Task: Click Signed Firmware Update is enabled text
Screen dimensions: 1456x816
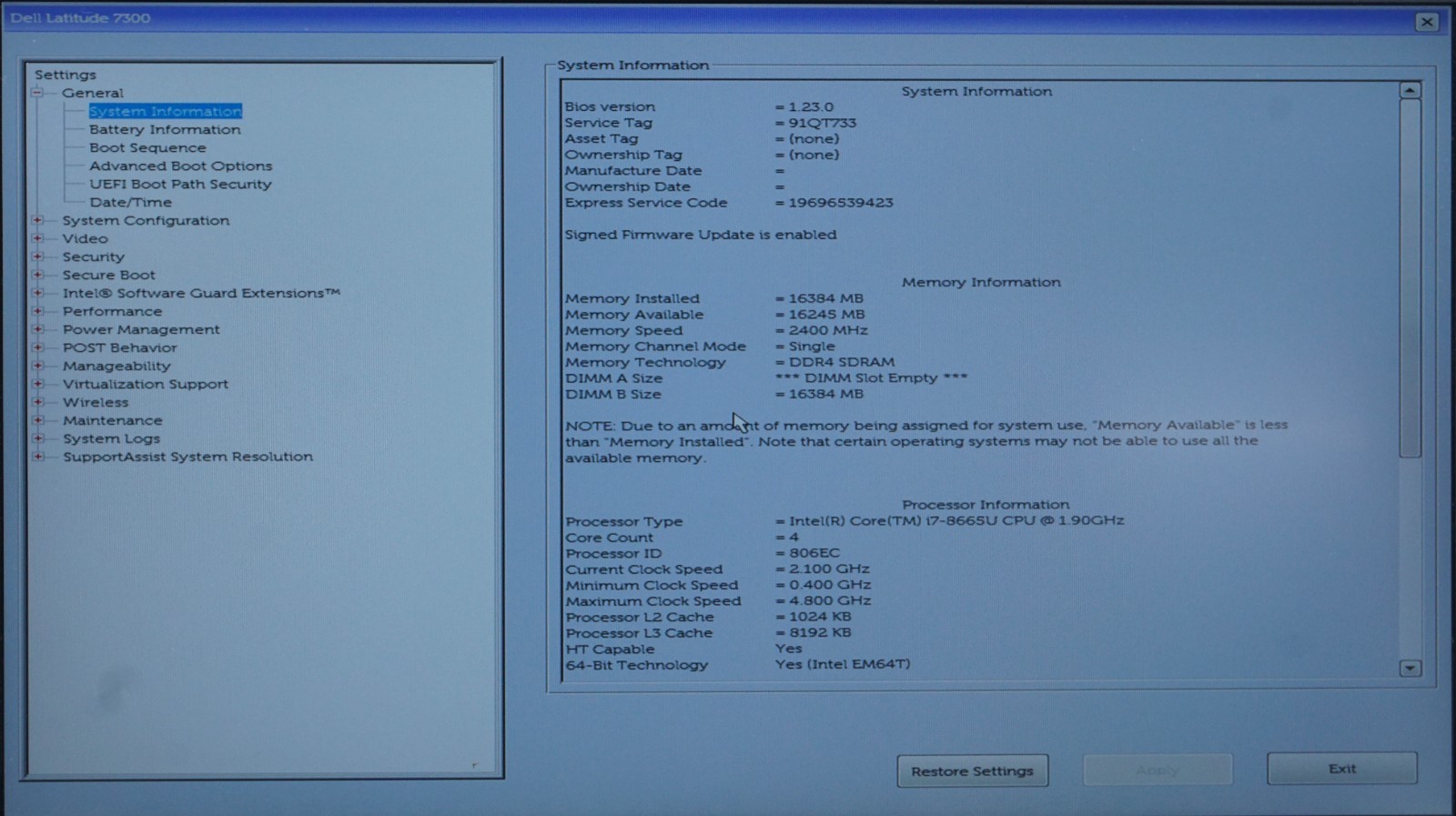Action: [x=700, y=235]
